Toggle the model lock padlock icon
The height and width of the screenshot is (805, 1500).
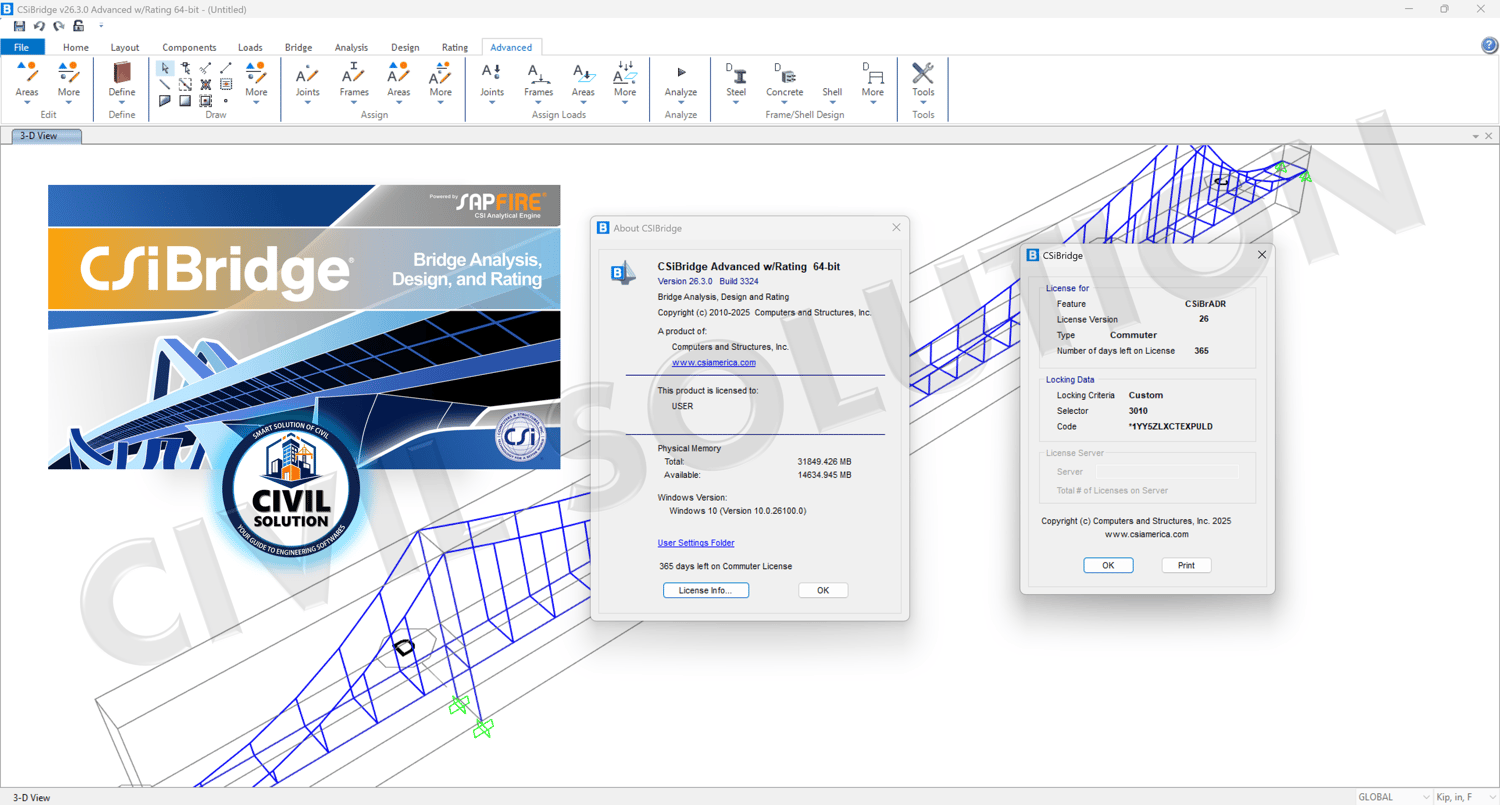point(78,26)
